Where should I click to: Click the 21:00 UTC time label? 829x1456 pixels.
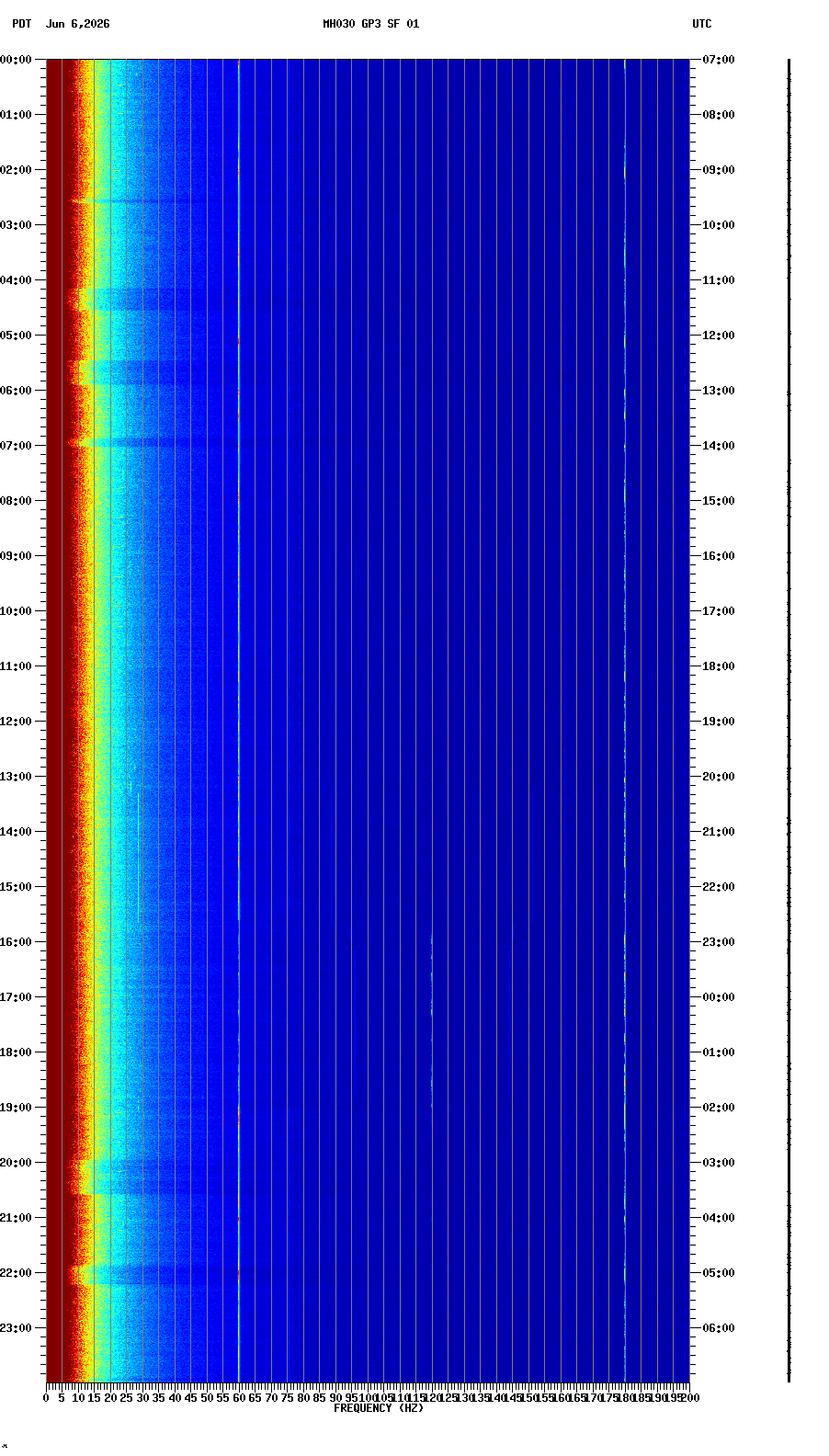[719, 832]
